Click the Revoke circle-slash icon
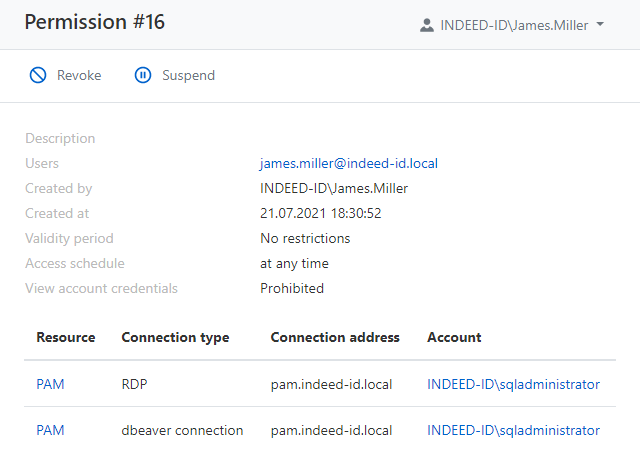 coord(38,75)
